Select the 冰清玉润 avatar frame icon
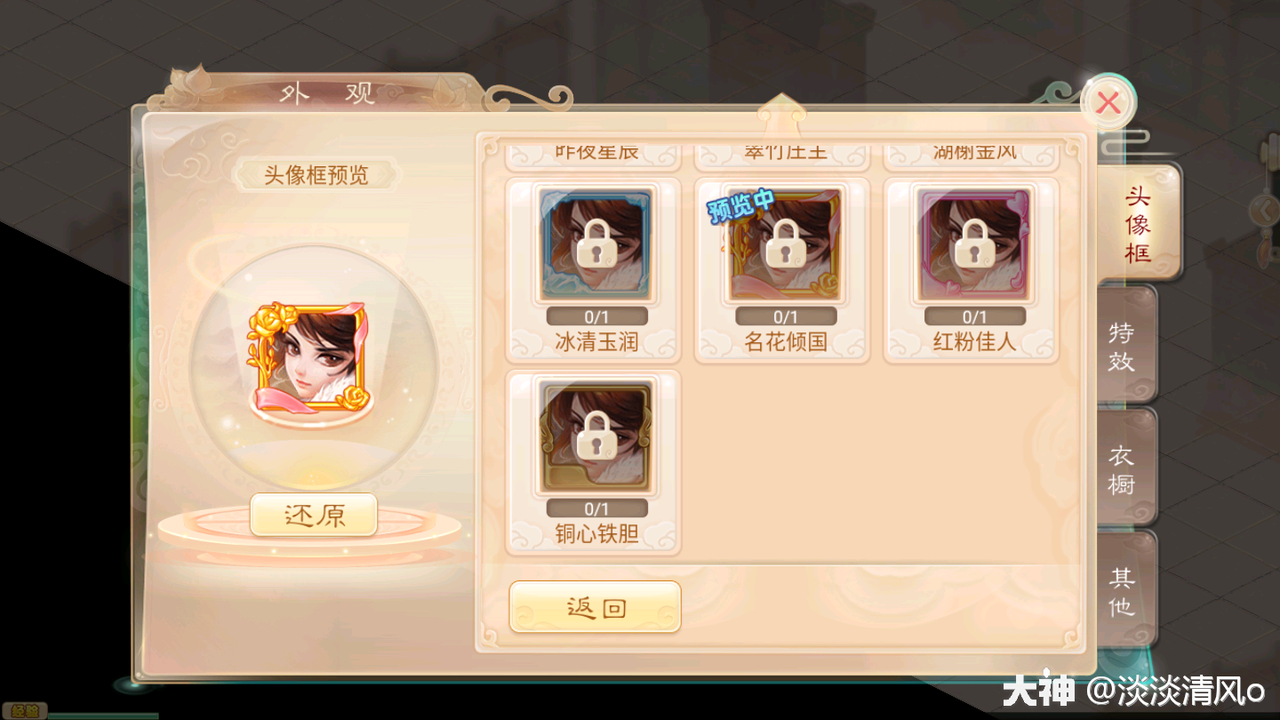1280x720 pixels. coord(596,245)
